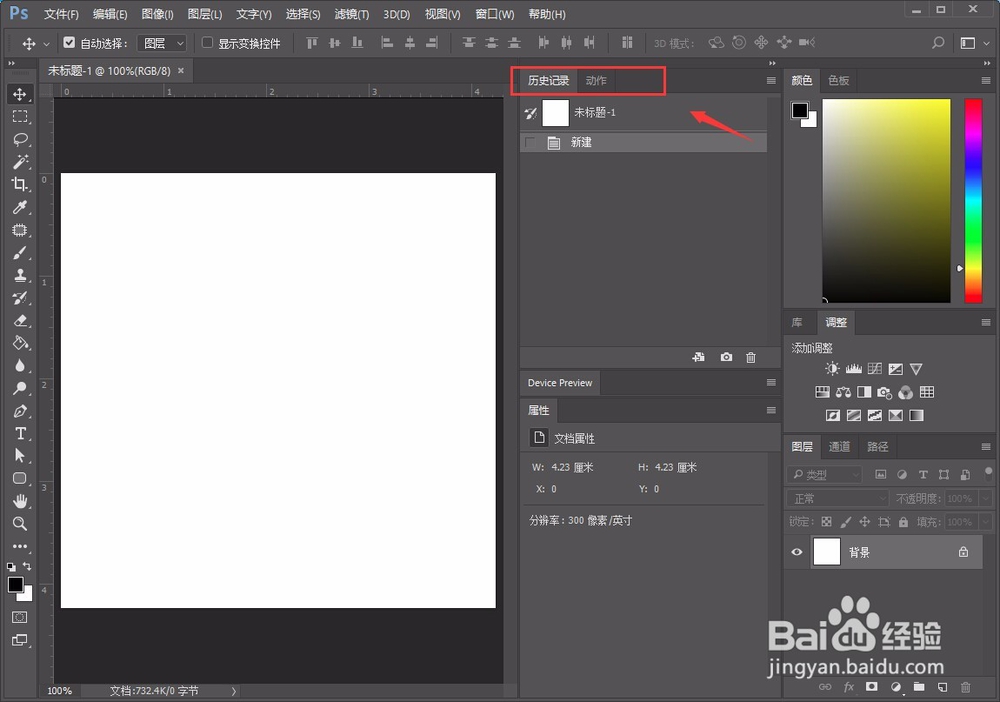This screenshot has width=1000, height=702.
Task: Toggle history brush source box beside 新建
Action: (530, 142)
